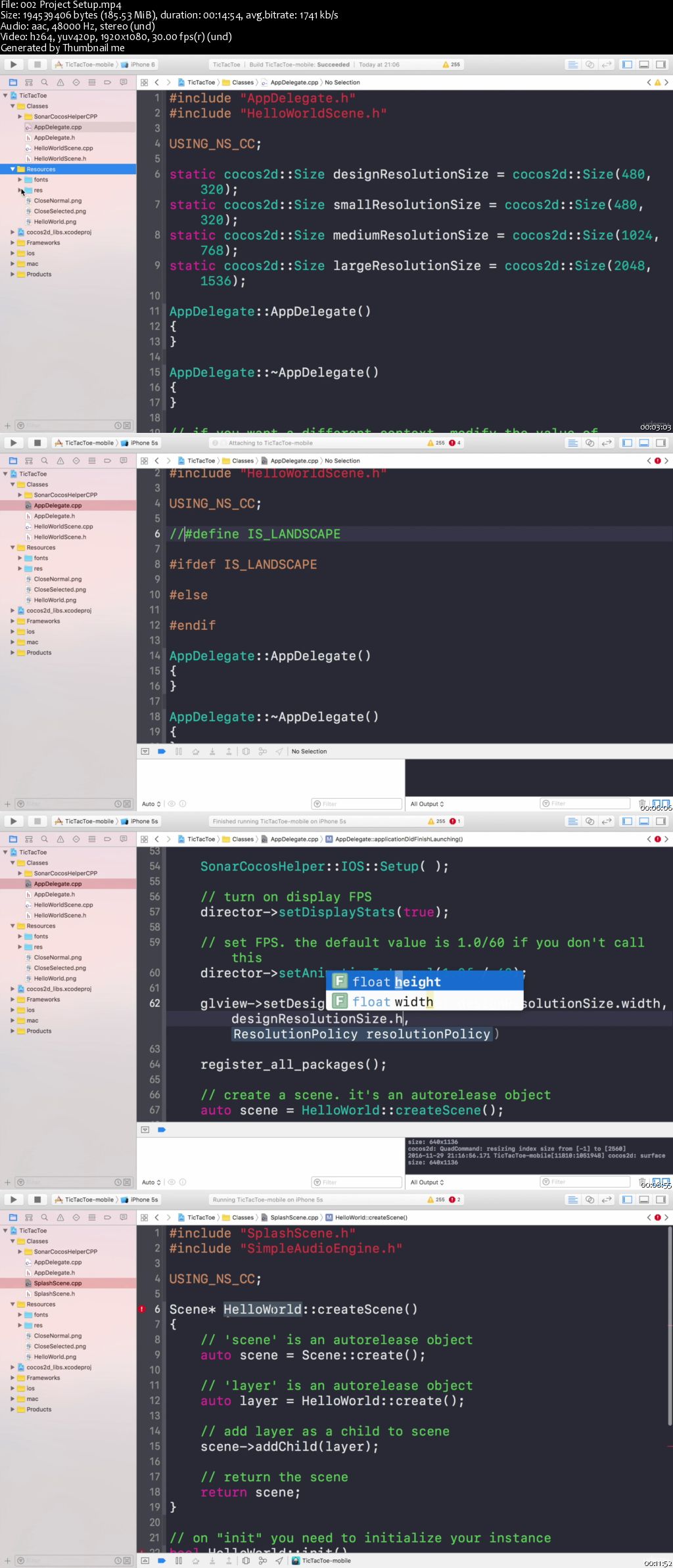Click iPhone 6 device selector
673x1568 pixels.
tap(139, 64)
